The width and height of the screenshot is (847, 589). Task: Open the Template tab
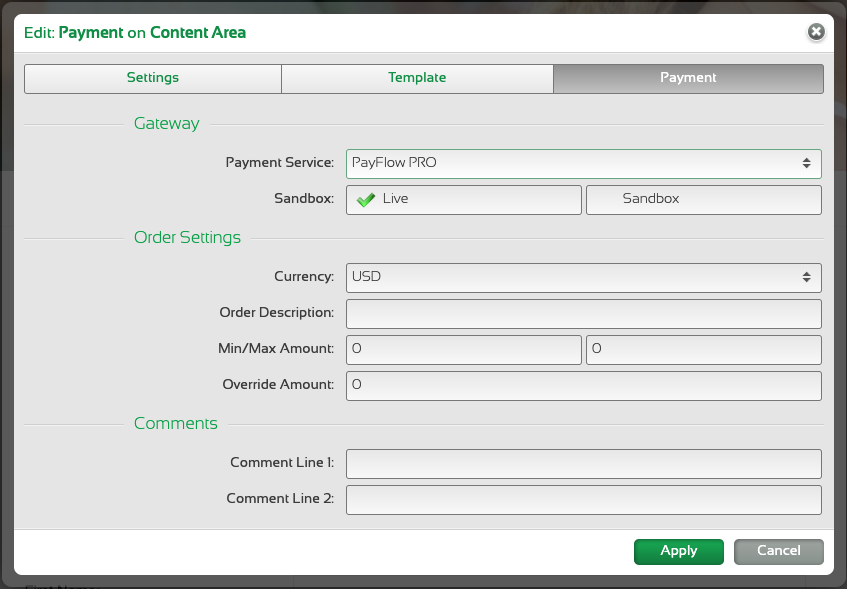(x=417, y=78)
